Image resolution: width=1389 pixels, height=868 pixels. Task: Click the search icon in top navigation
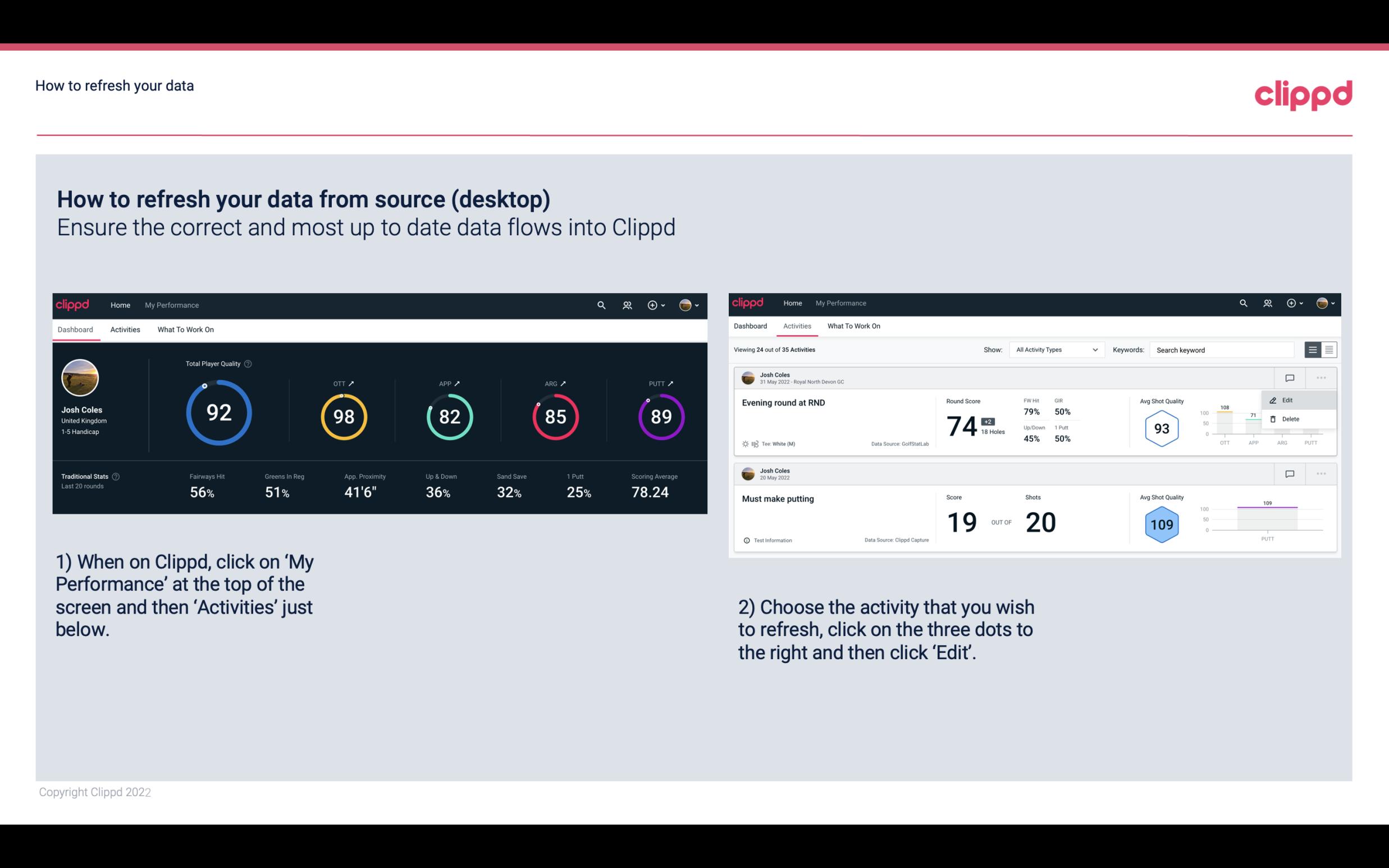[600, 304]
